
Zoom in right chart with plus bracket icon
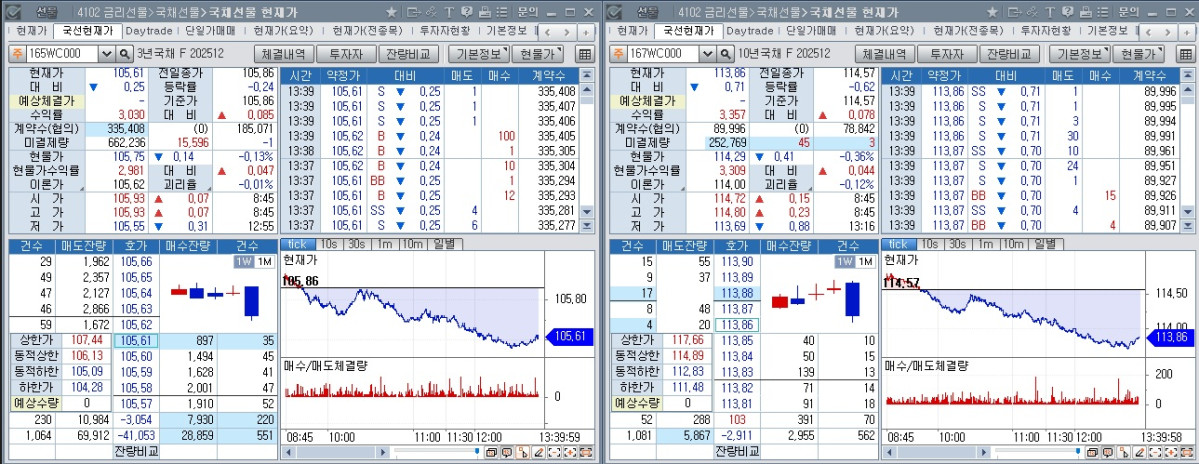click(1170, 453)
